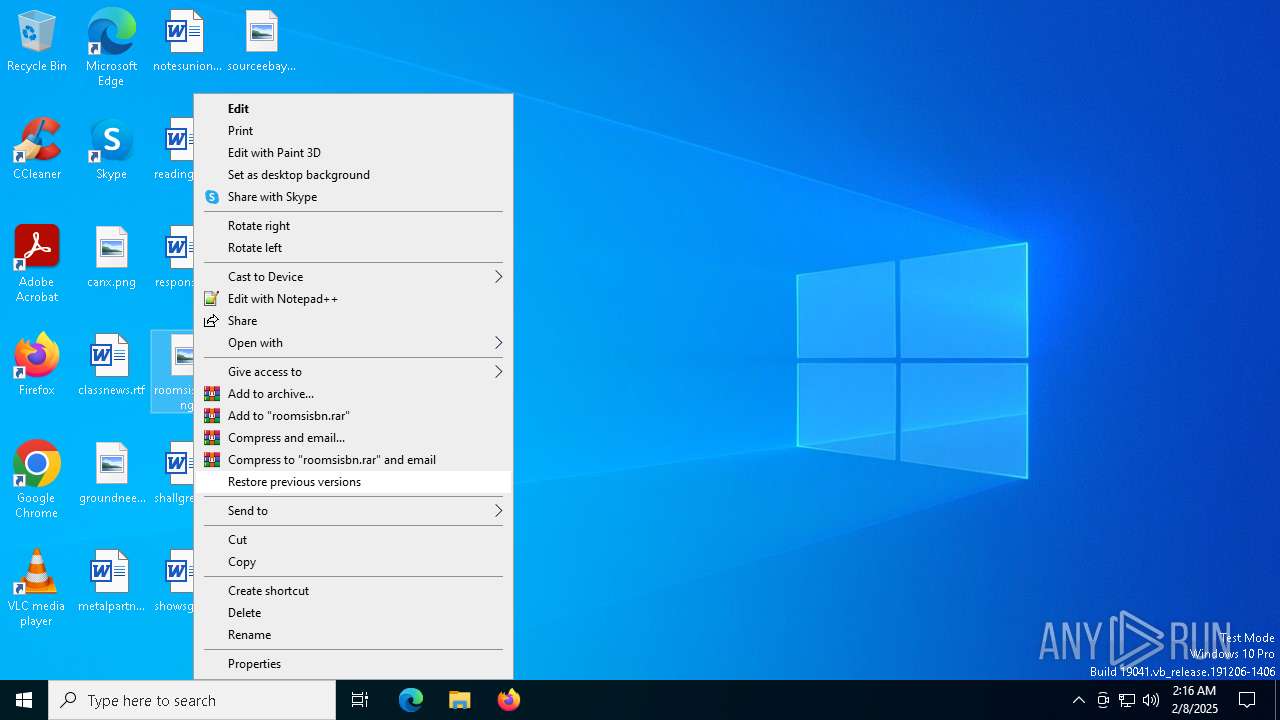
Task: Choose Set as desktop background
Action: tap(353, 175)
